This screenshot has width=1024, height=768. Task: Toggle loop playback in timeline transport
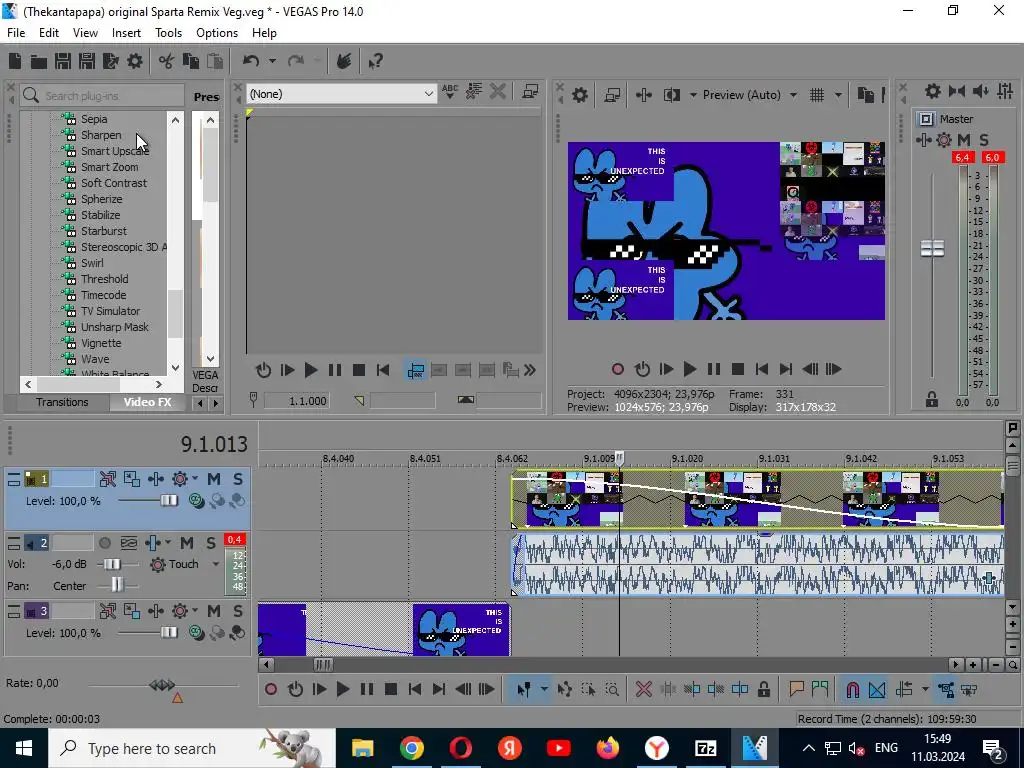click(295, 689)
